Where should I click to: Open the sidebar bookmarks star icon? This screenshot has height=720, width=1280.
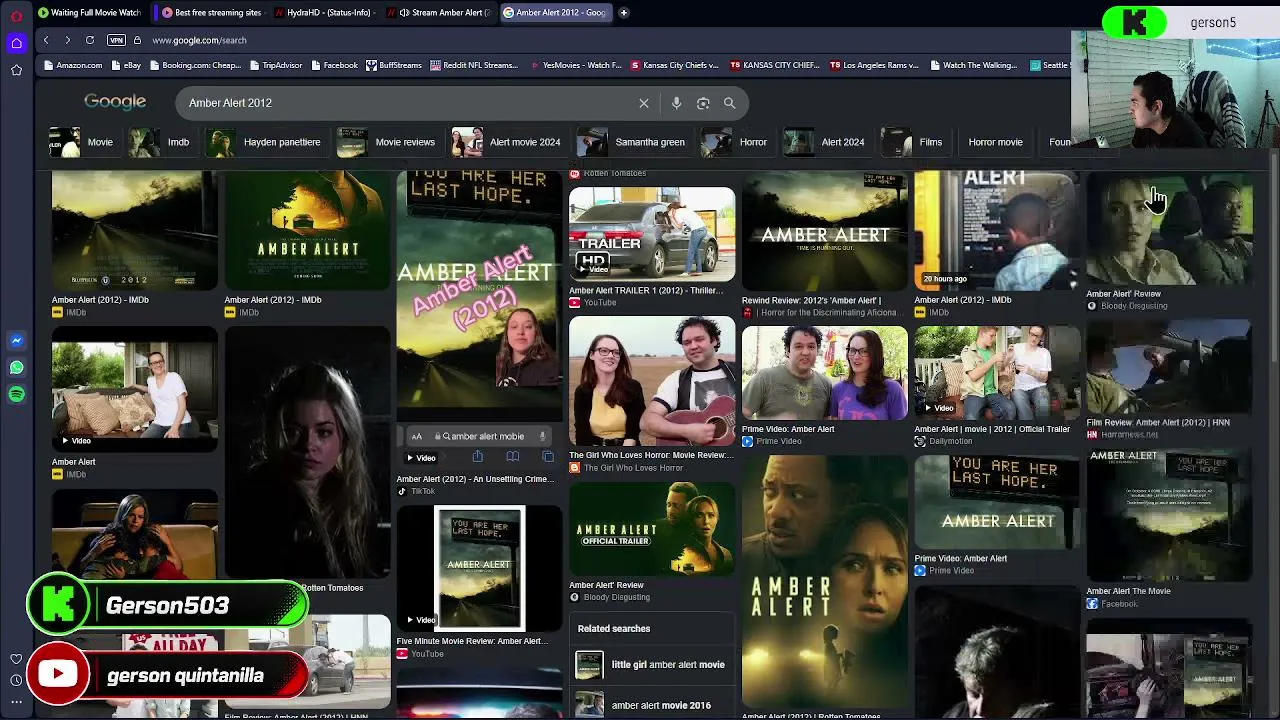click(x=16, y=70)
